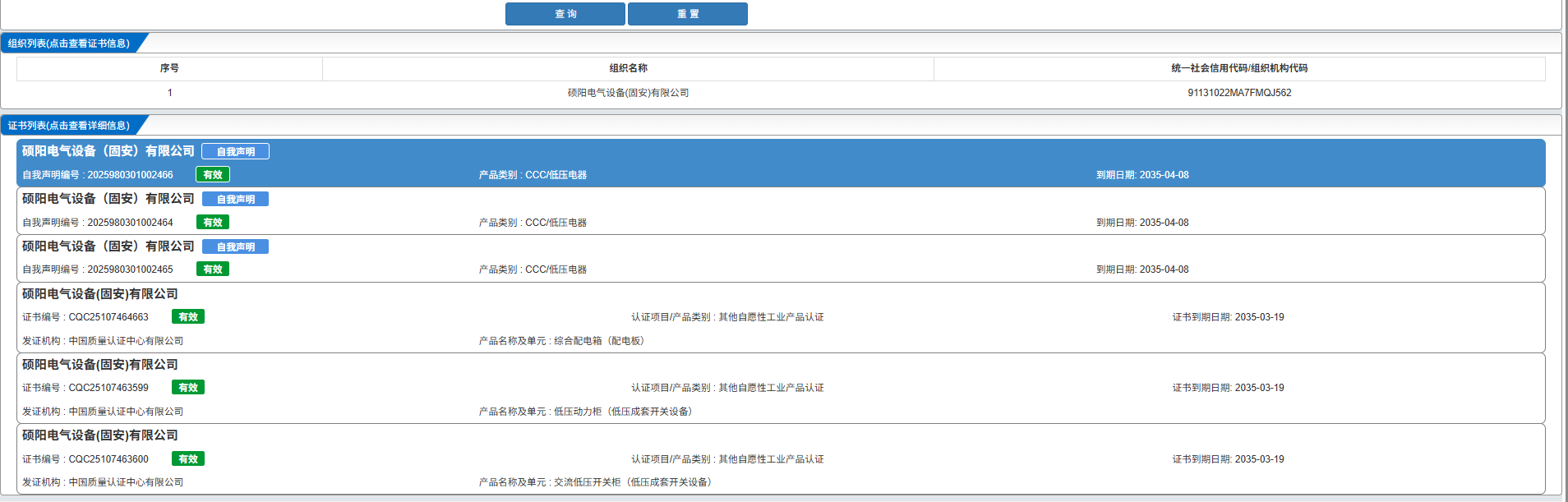Select the 组织名称 column header
This screenshot has height=502, width=1568.
point(628,68)
